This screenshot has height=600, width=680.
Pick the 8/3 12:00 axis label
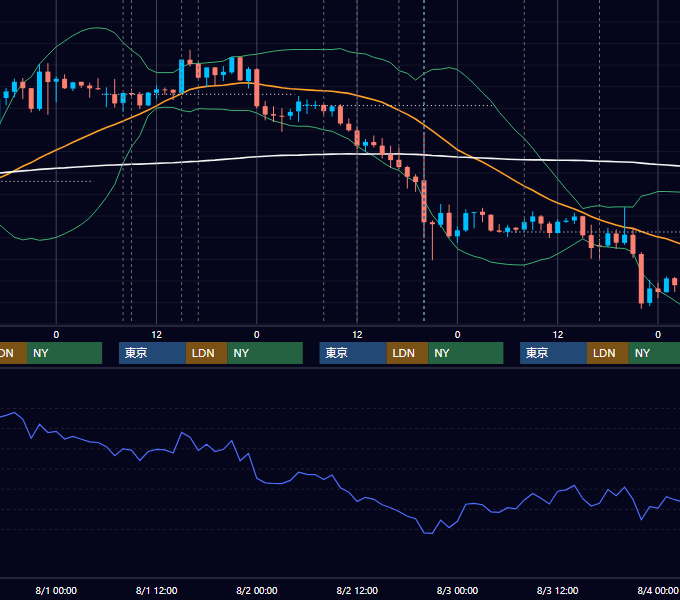[x=557, y=590]
